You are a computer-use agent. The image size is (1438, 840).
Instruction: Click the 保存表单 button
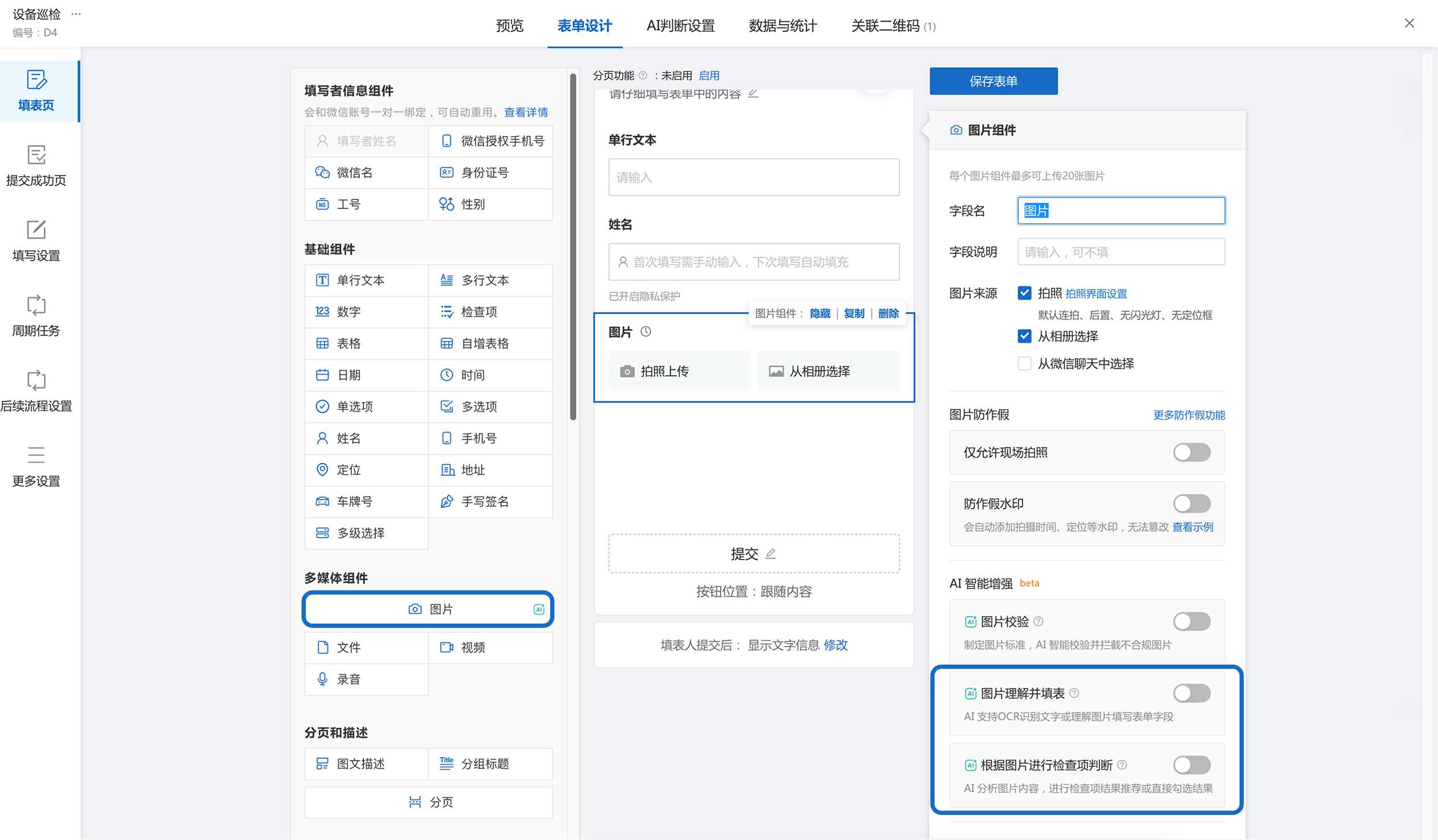pos(993,81)
